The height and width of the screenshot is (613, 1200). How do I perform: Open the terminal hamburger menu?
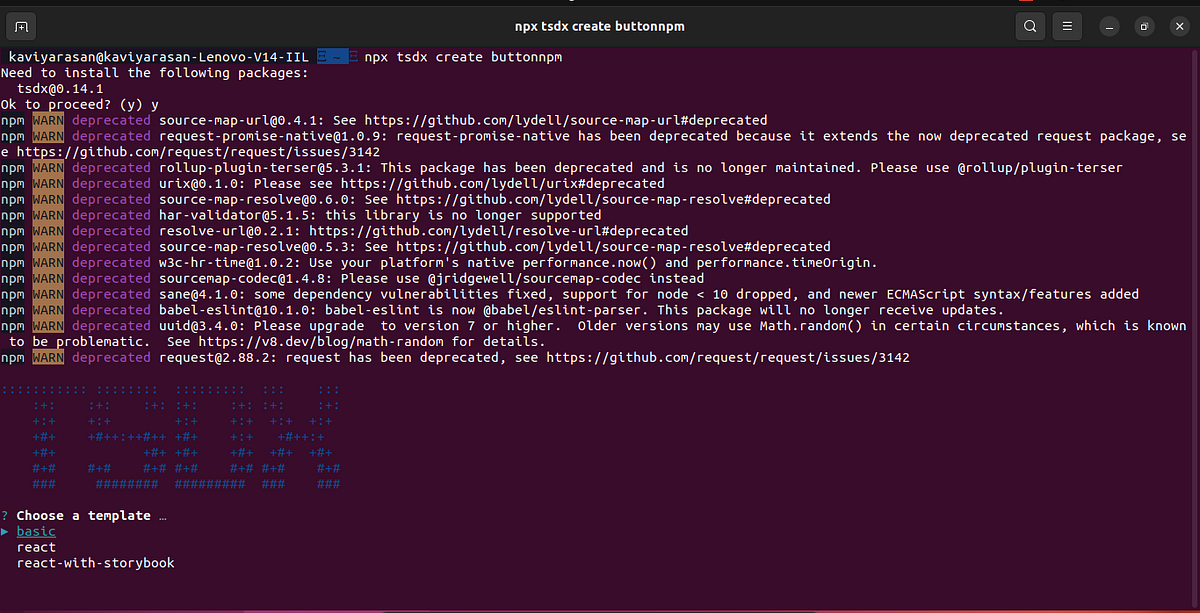pyautogui.click(x=1066, y=25)
